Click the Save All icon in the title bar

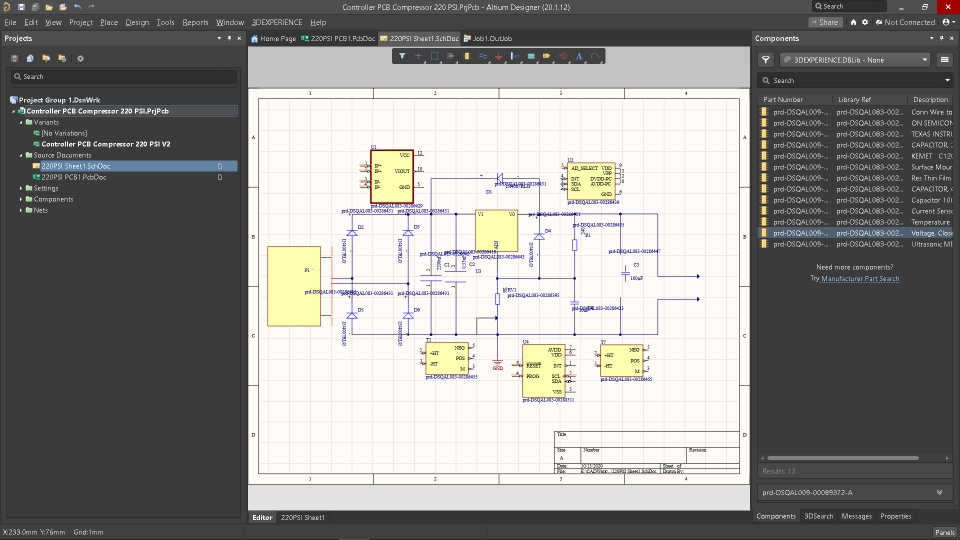point(35,7)
